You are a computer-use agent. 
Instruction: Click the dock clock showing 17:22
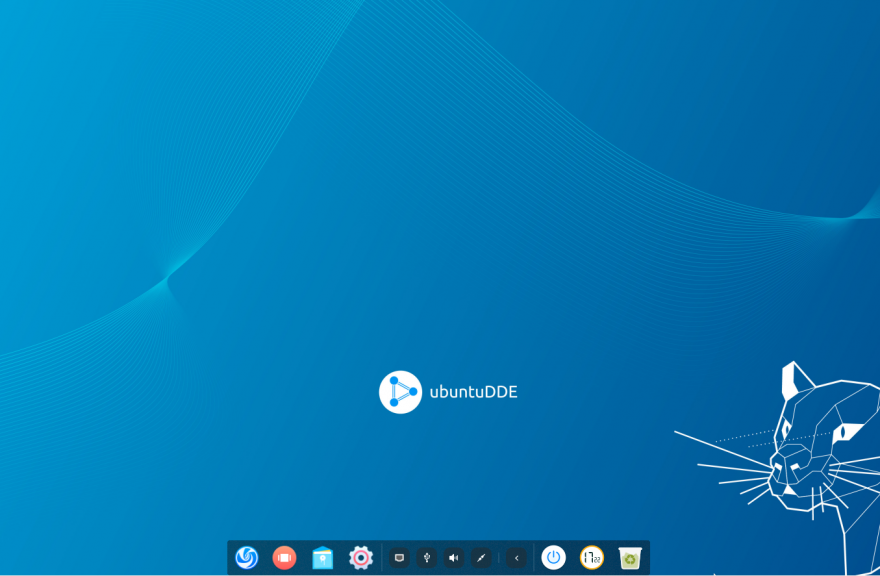(x=592, y=557)
